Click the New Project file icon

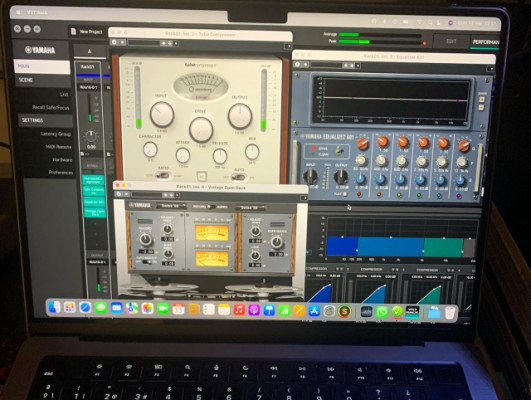pyautogui.click(x=73, y=32)
